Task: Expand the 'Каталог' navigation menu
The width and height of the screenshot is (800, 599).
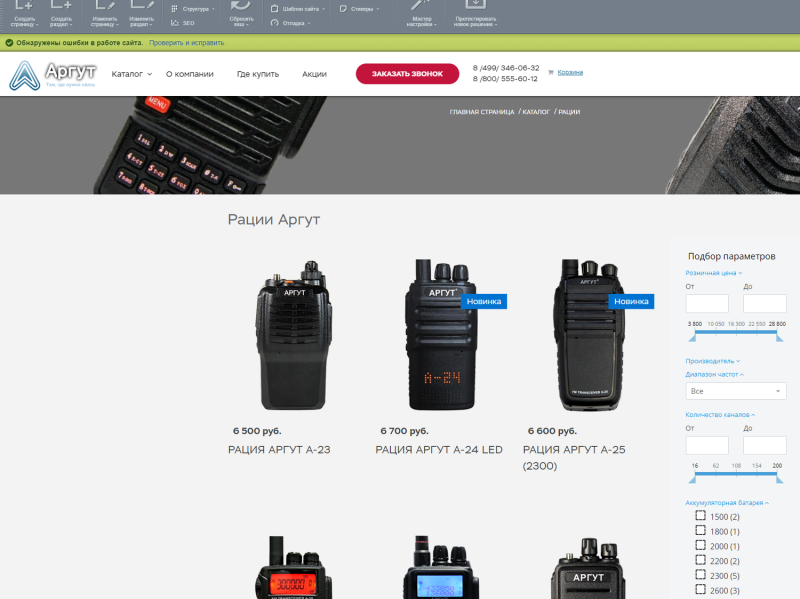Action: (x=132, y=74)
